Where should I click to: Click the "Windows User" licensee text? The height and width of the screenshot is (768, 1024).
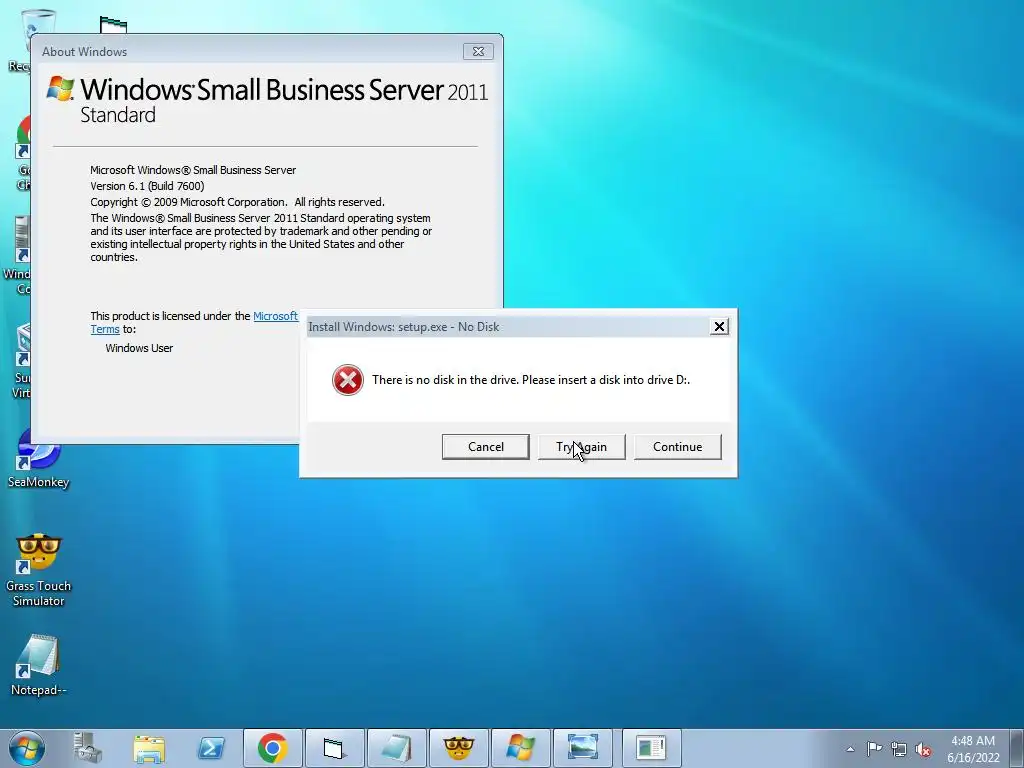point(139,348)
